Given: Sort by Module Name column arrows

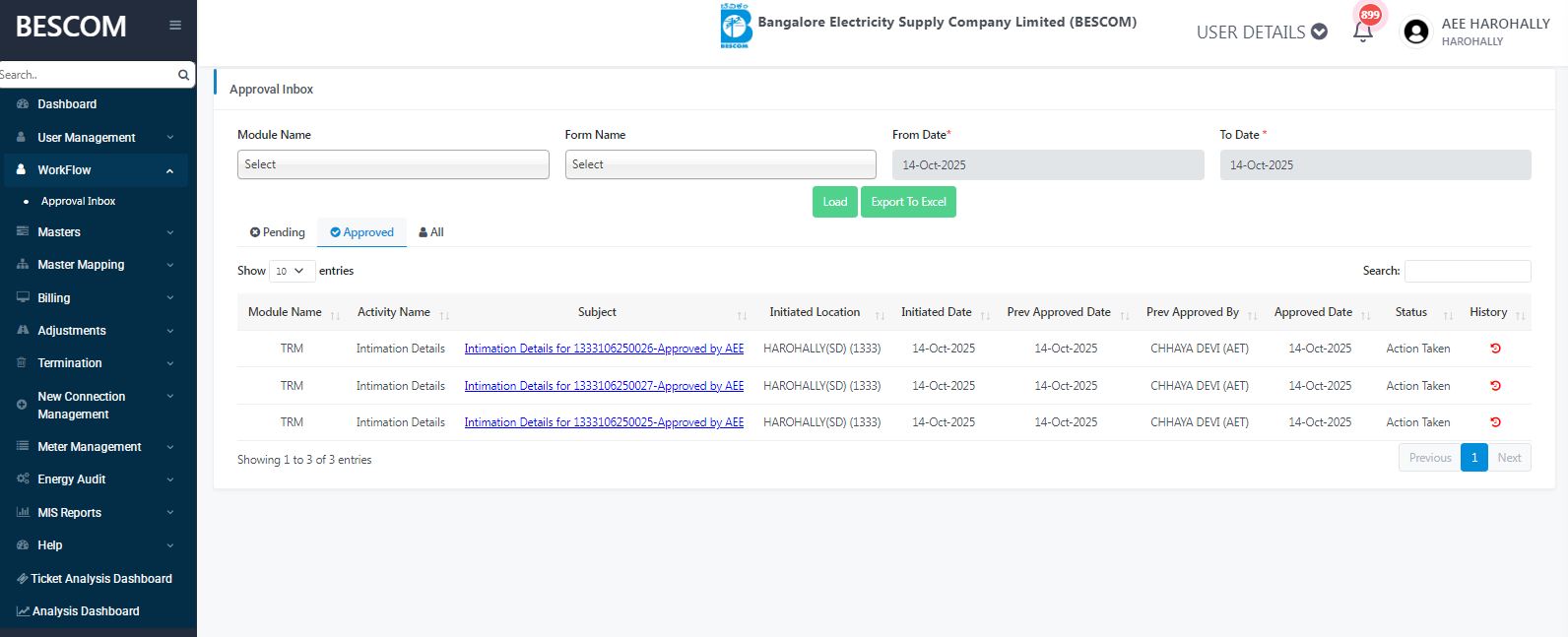Looking at the screenshot, I should 335,315.
